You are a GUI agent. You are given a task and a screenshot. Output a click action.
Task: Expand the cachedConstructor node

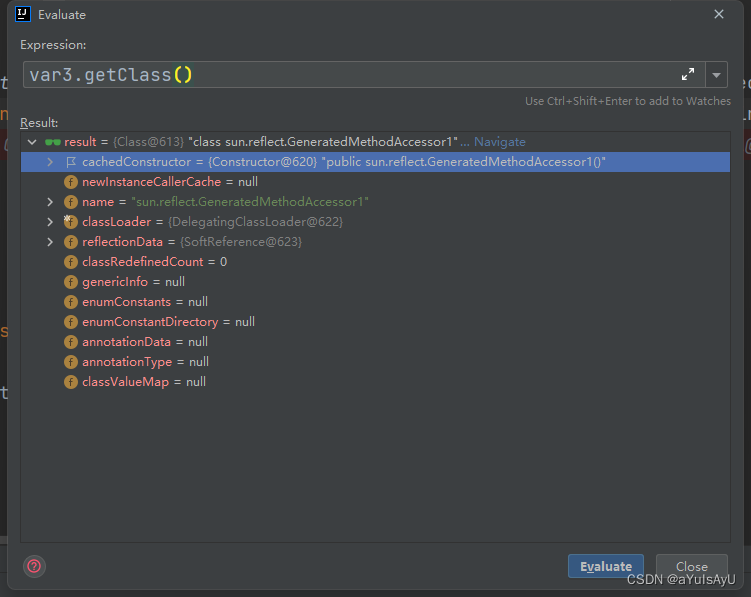pos(50,162)
